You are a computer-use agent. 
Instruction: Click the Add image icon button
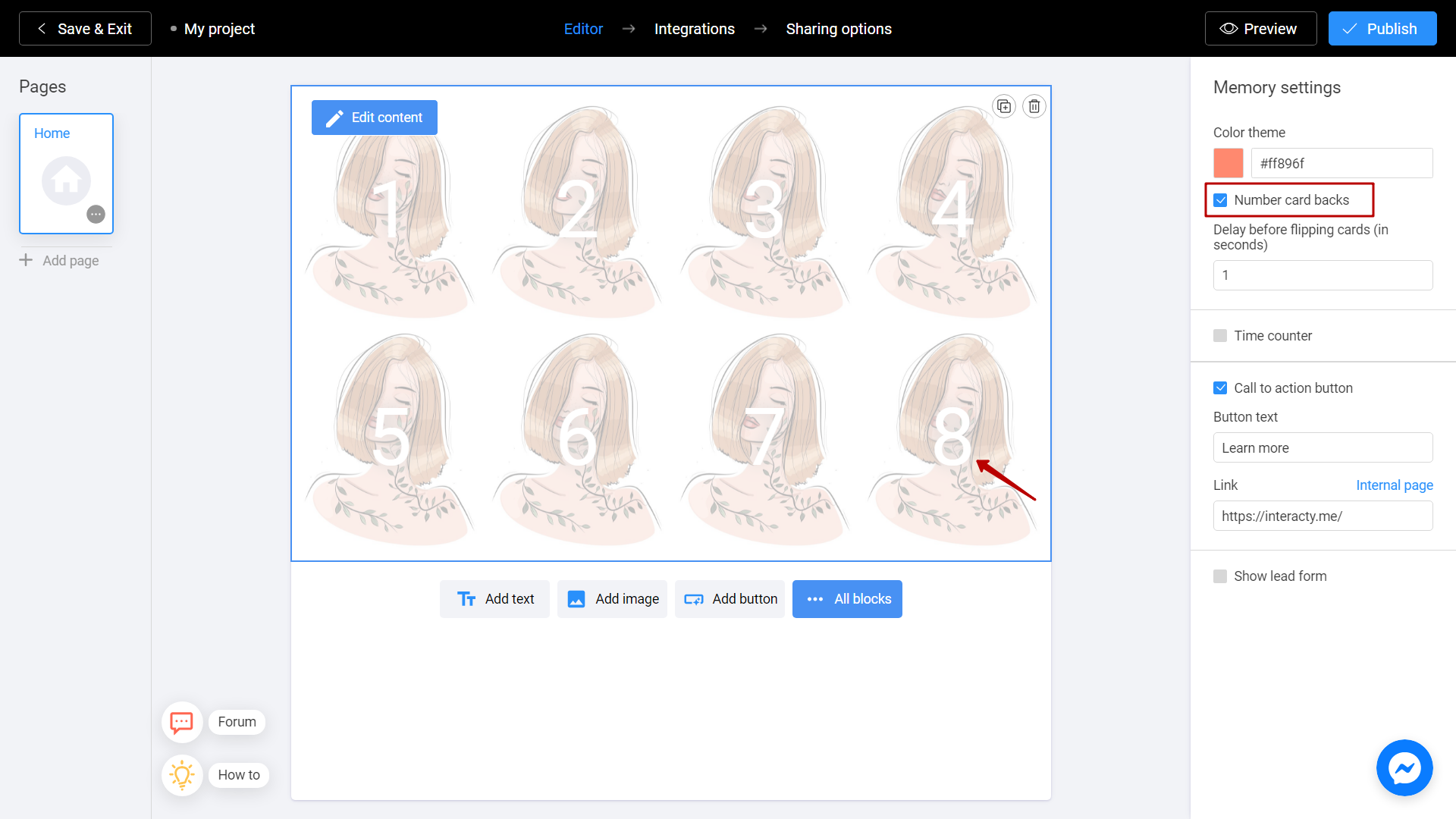coord(577,598)
